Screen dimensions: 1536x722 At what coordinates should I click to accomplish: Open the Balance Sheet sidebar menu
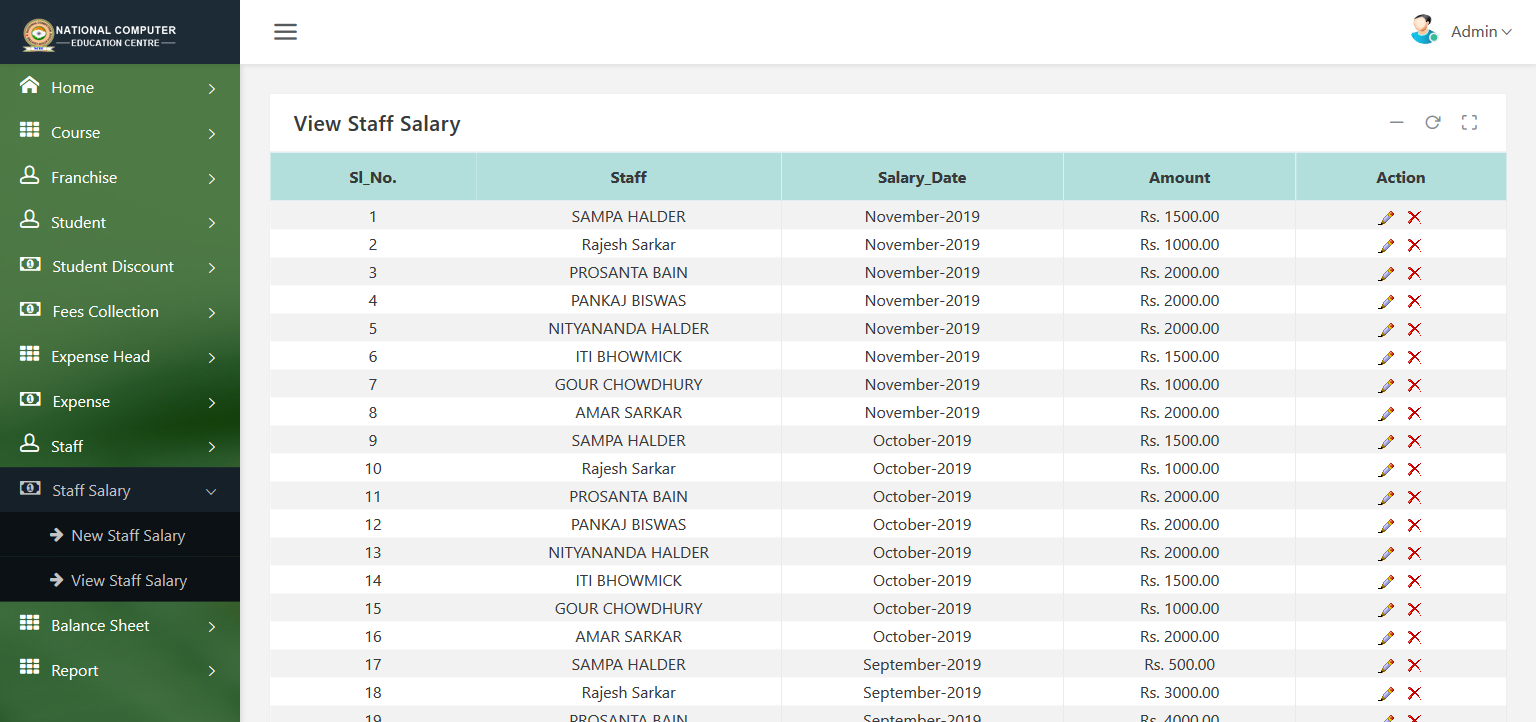pos(120,625)
